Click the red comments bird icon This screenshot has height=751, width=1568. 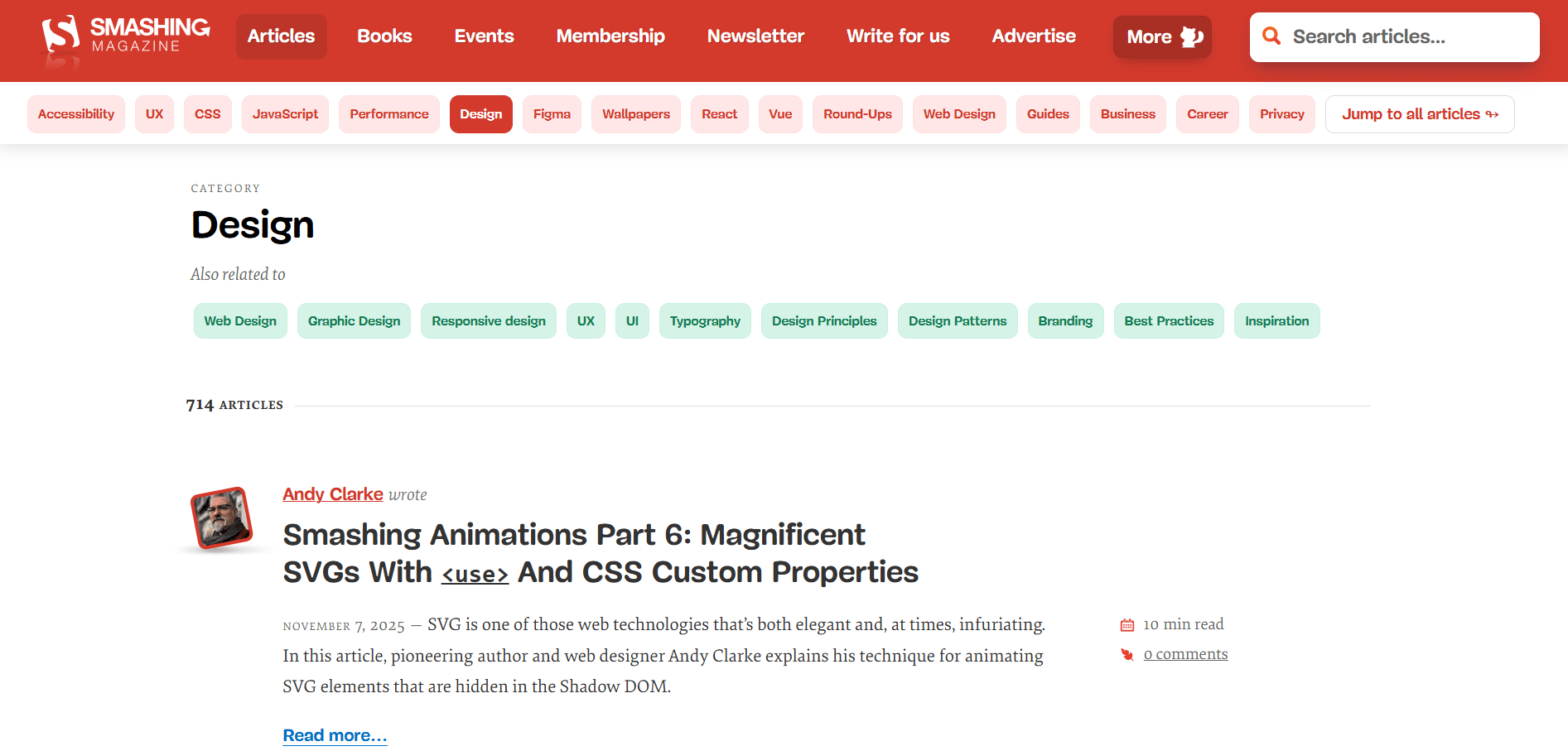(1127, 655)
